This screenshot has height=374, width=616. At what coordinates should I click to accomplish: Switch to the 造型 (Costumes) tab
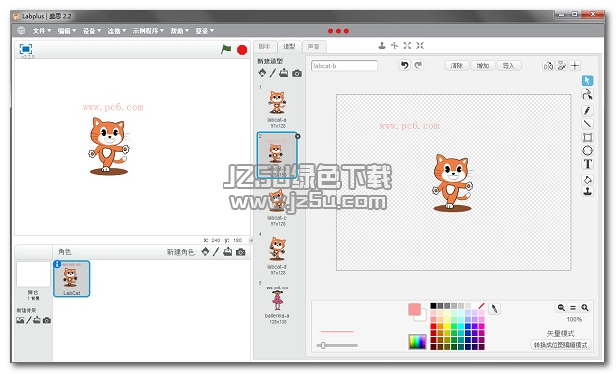click(x=290, y=46)
